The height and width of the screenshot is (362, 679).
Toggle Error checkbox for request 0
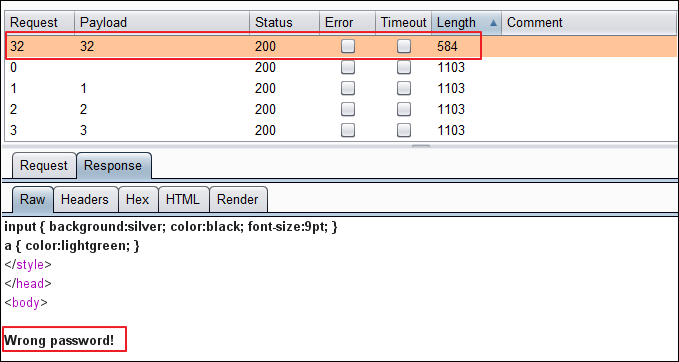tap(348, 68)
